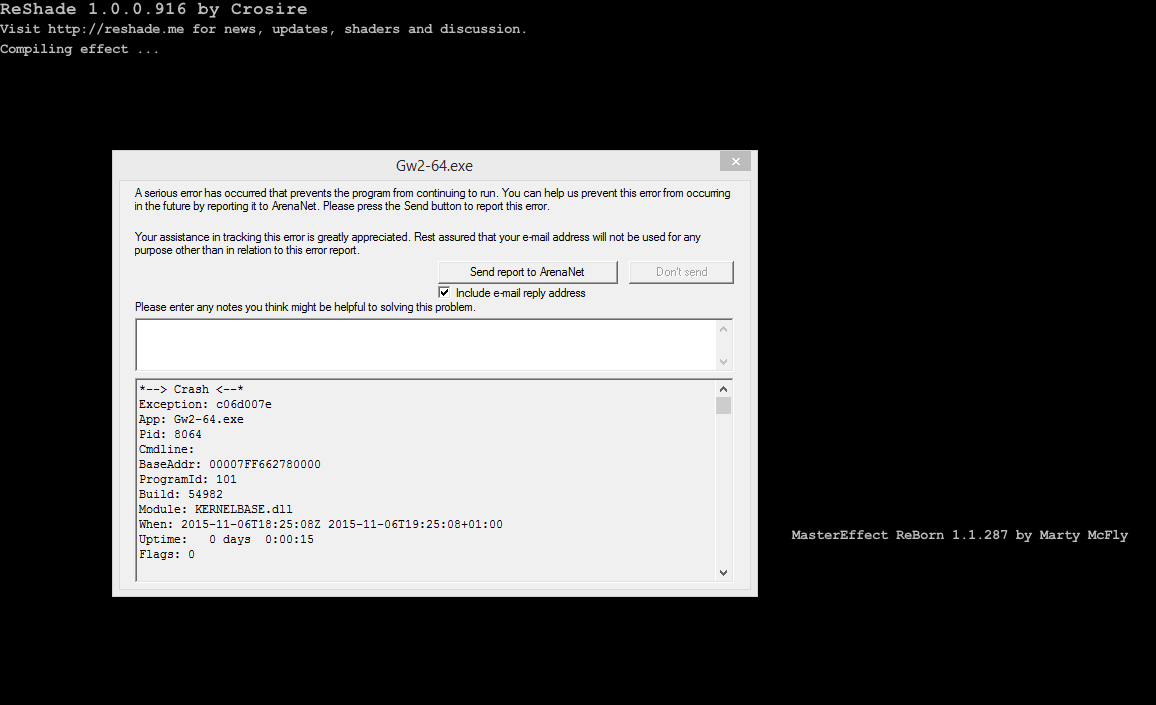
Task: Click 'Please enter any notes' label
Action: [x=305, y=308]
